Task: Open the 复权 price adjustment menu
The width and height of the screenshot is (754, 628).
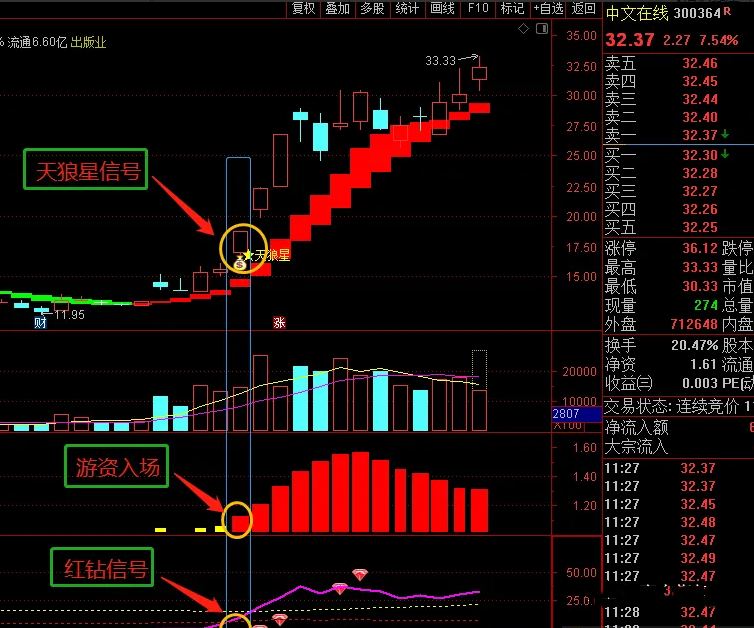Action: tap(303, 8)
